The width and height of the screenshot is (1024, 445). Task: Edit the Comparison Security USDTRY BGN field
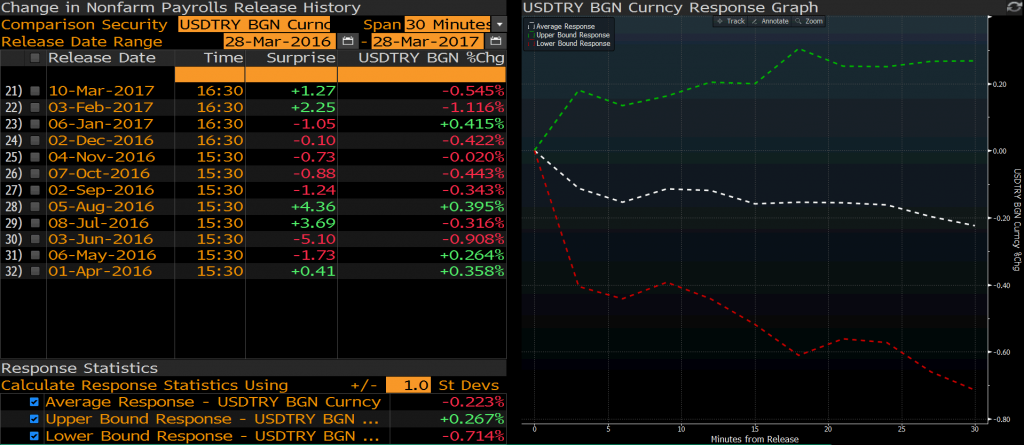[x=254, y=25]
